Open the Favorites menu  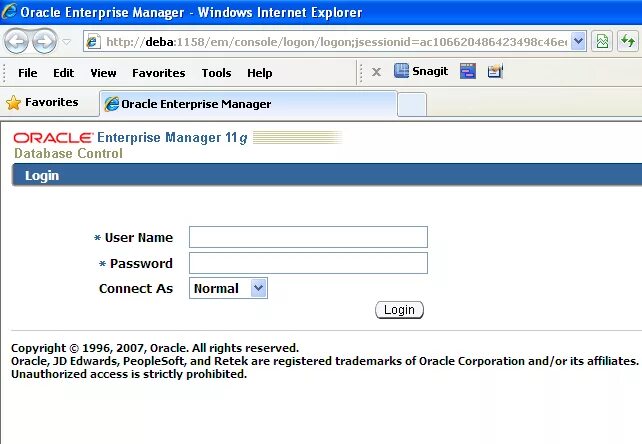click(158, 73)
